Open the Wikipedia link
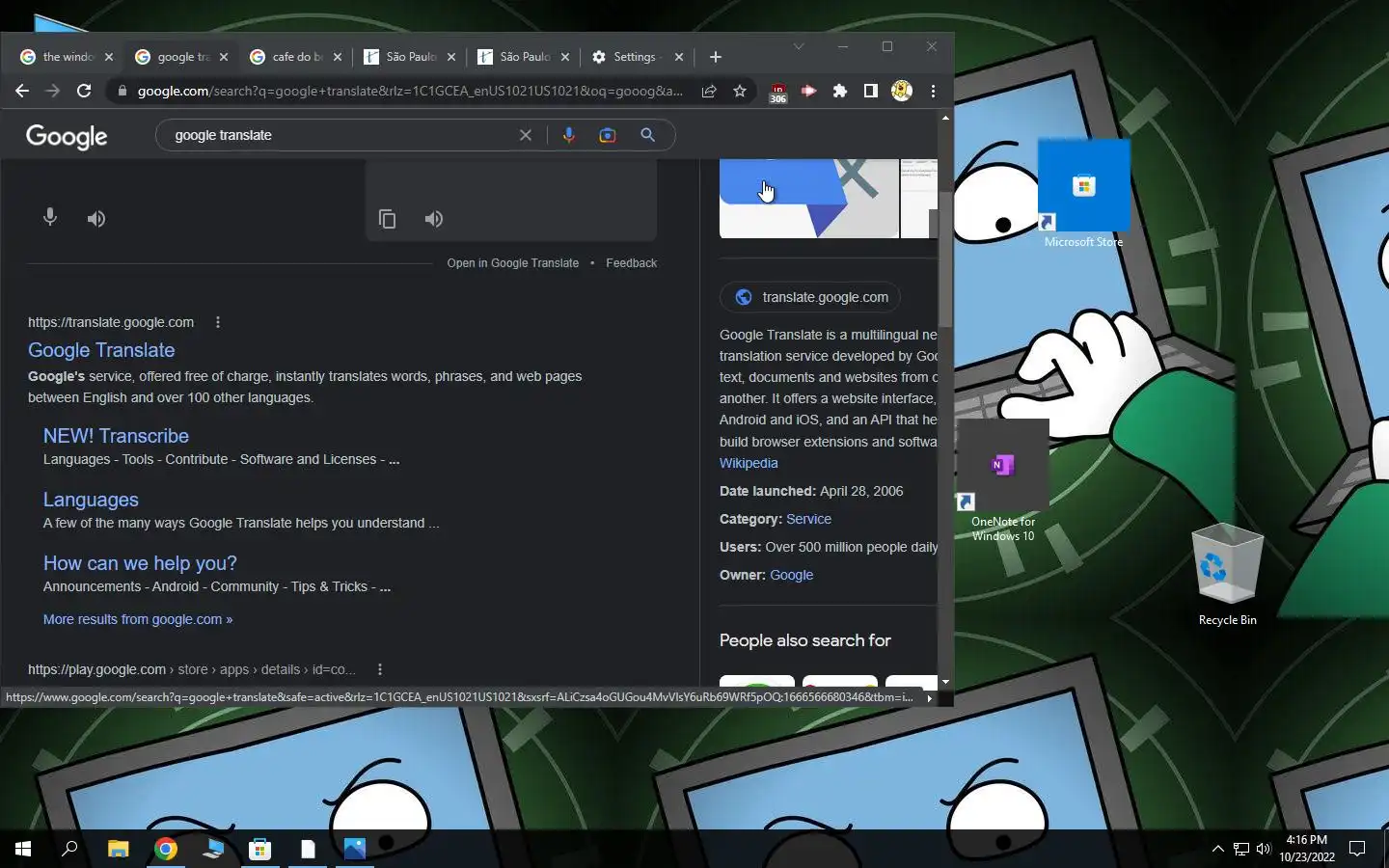 (x=749, y=463)
